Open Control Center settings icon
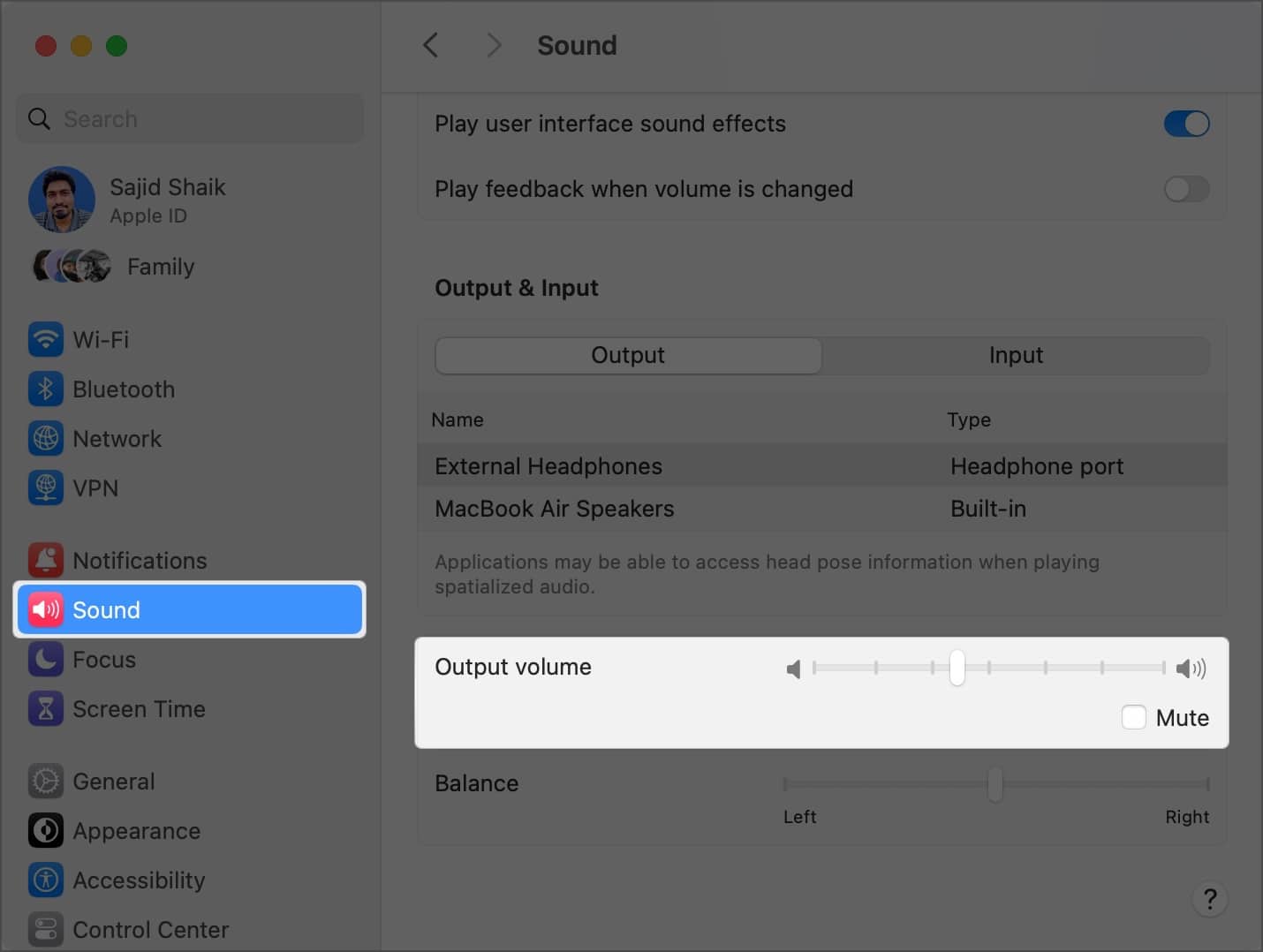 tap(45, 929)
